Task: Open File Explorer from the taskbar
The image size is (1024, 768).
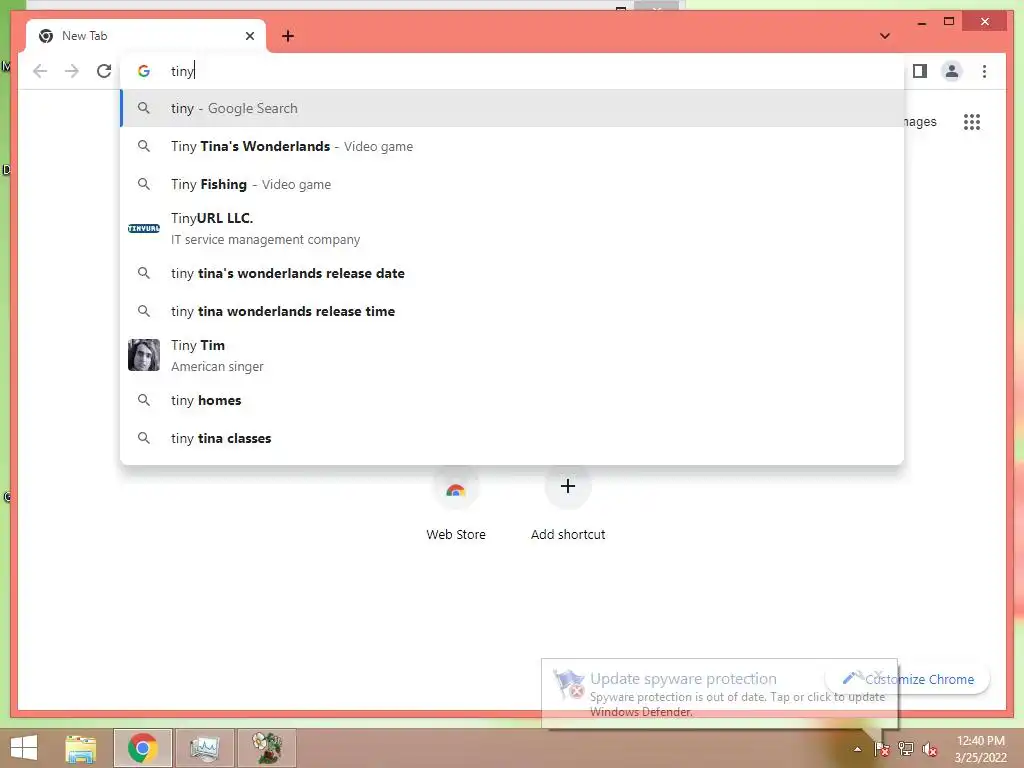Action: [81, 748]
